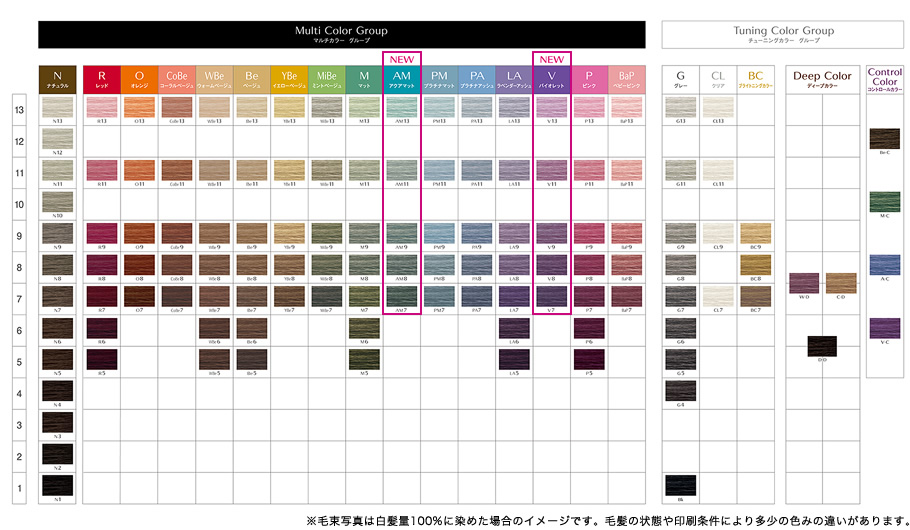Pick the M-C green control swatch
Viewport: 910px width, 530px height.
point(884,201)
